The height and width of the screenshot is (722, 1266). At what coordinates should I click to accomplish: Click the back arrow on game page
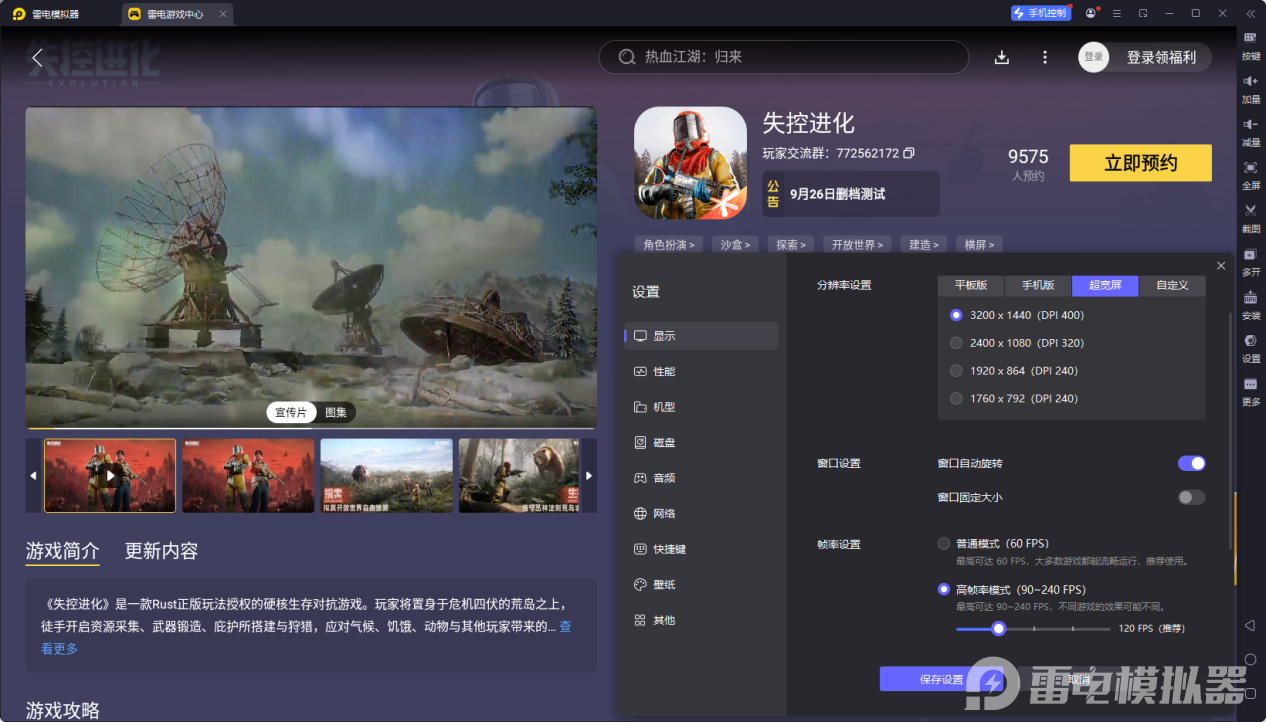point(37,58)
